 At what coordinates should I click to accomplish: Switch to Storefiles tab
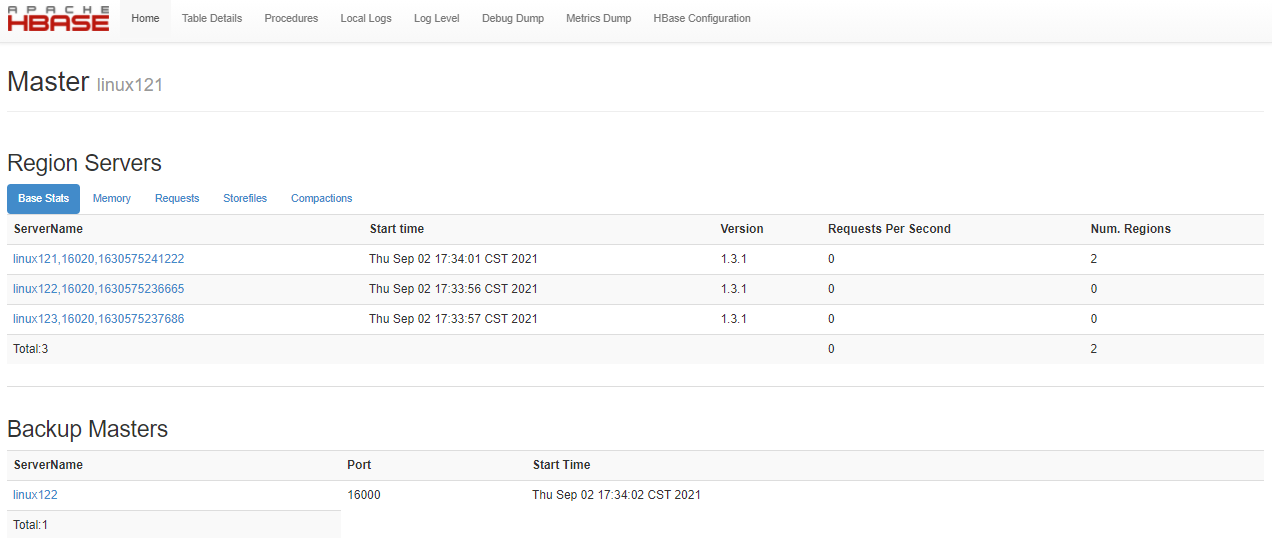click(x=245, y=199)
